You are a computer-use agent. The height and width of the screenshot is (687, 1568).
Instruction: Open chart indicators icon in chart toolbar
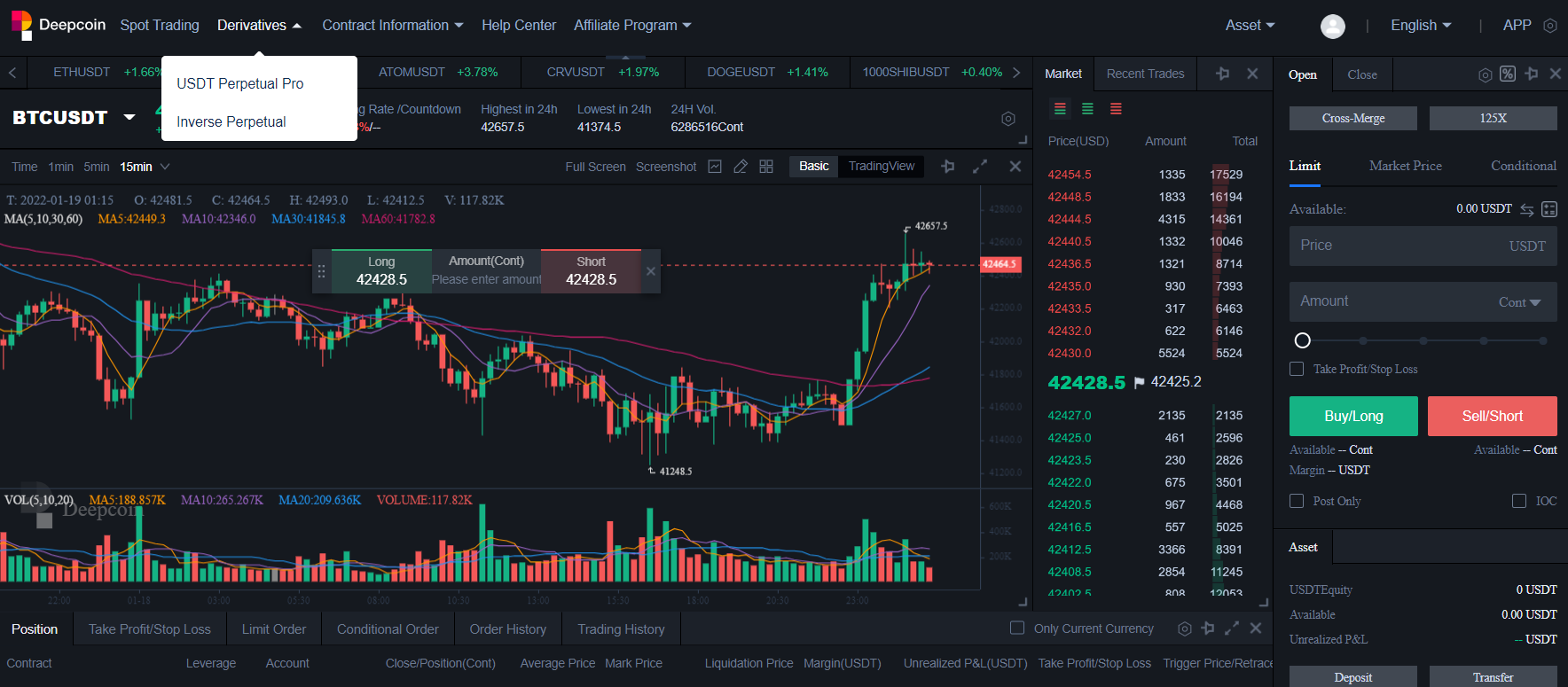coord(715,167)
